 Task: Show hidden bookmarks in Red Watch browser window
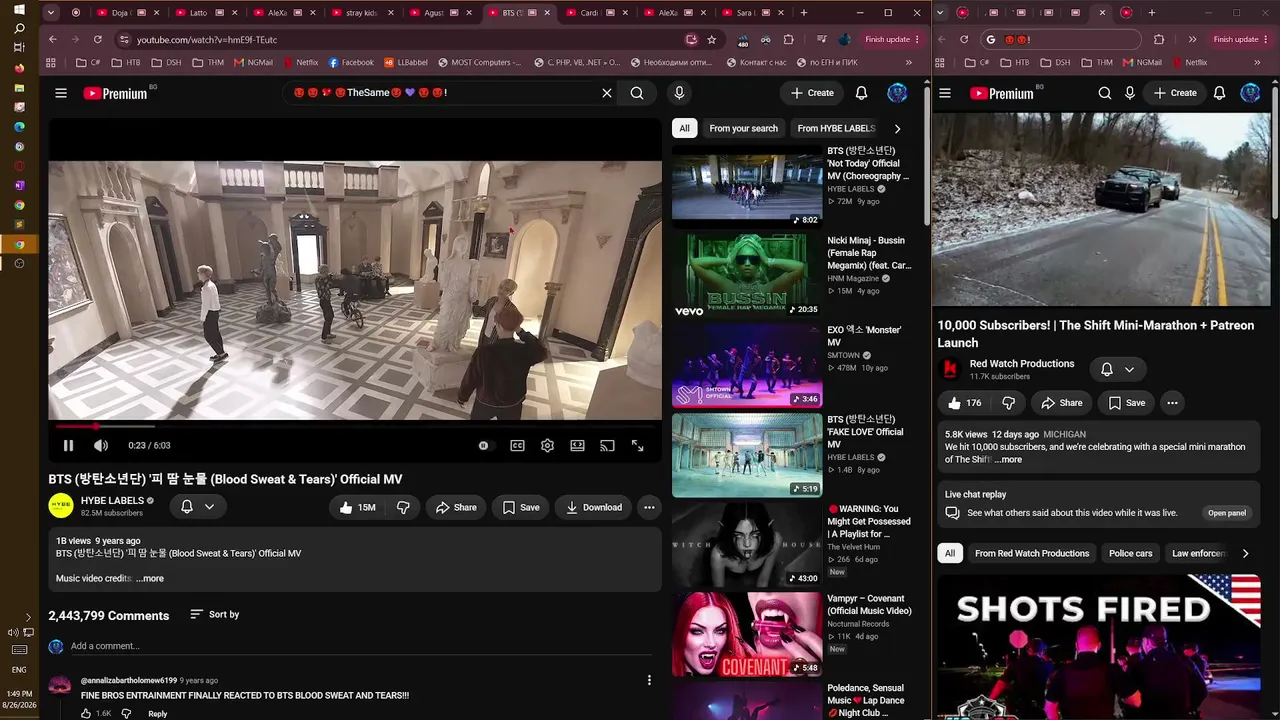tap(1257, 63)
